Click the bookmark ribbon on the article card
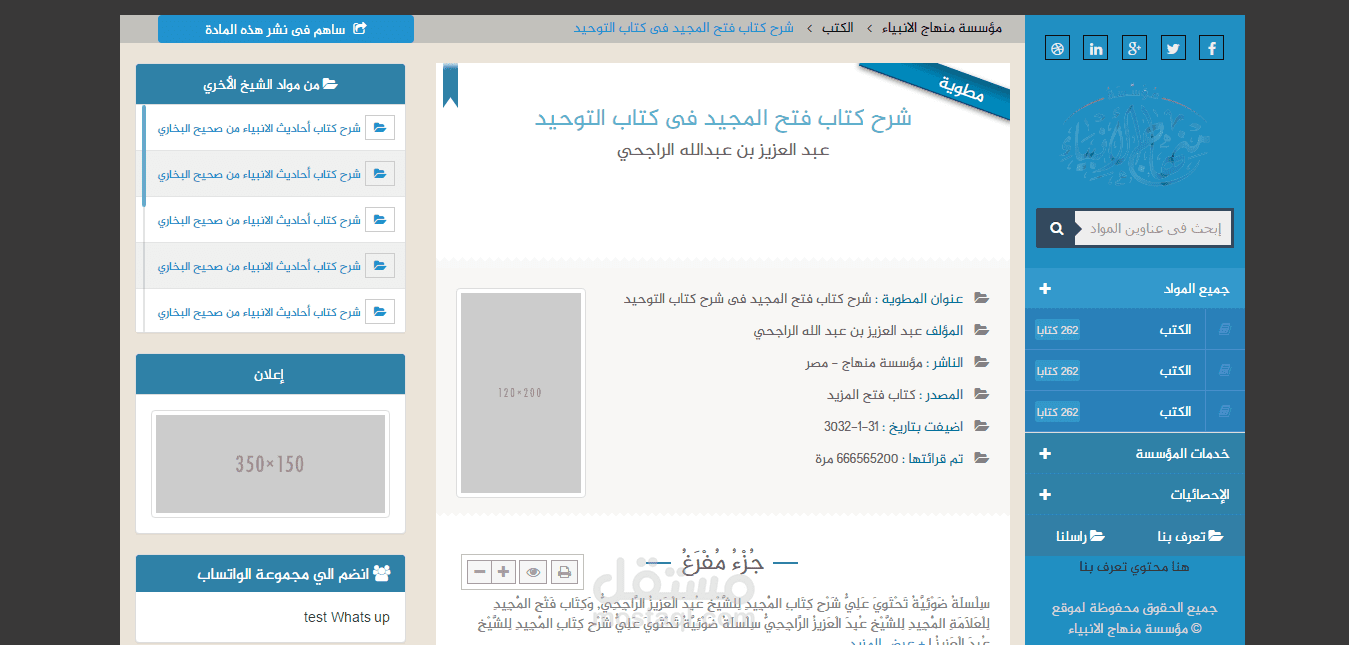The image size is (1349, 645). point(450,85)
